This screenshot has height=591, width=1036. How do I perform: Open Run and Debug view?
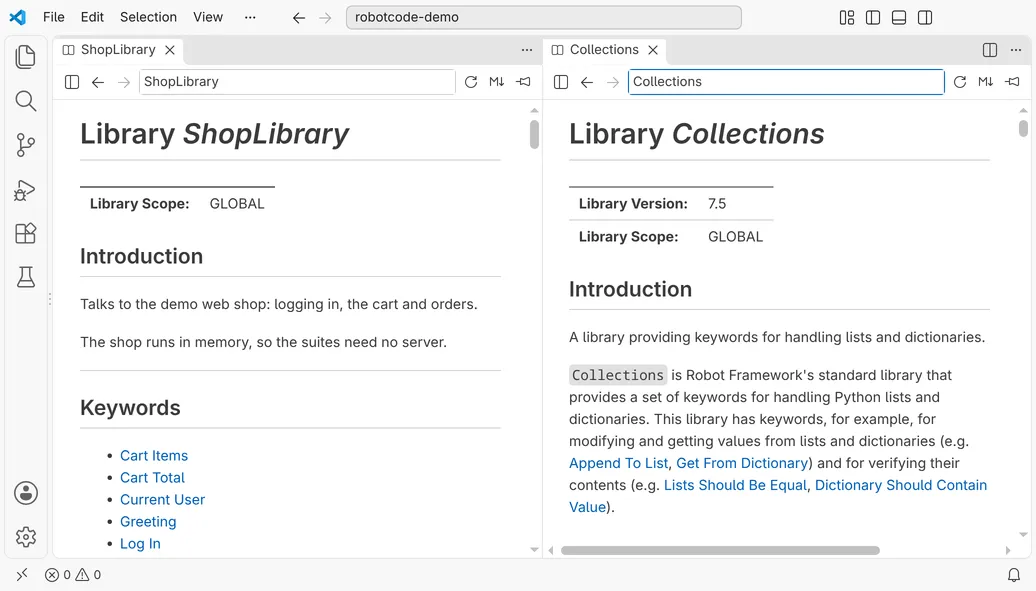click(25, 190)
